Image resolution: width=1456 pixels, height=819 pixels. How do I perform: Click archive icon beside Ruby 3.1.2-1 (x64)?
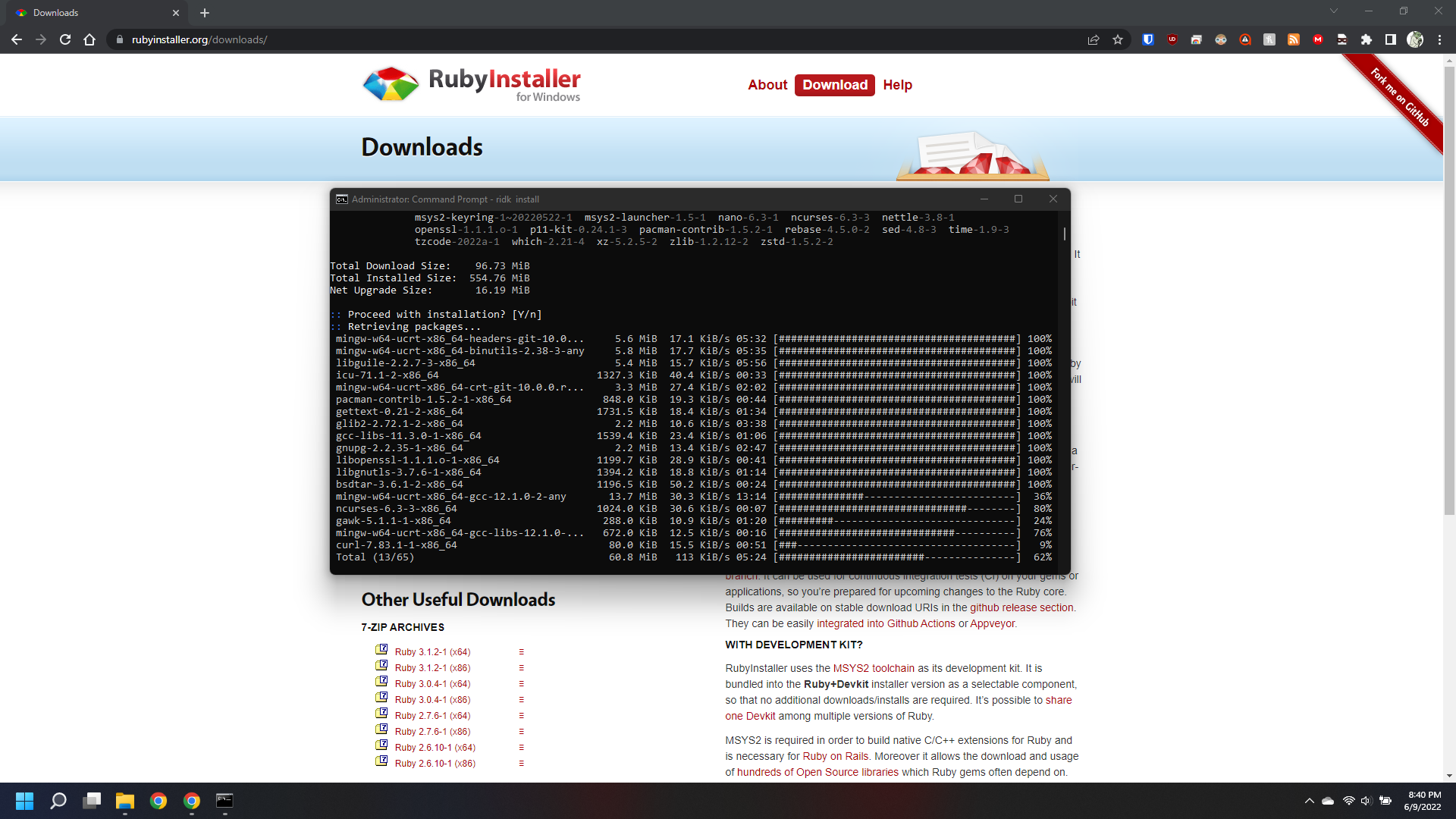click(x=381, y=650)
